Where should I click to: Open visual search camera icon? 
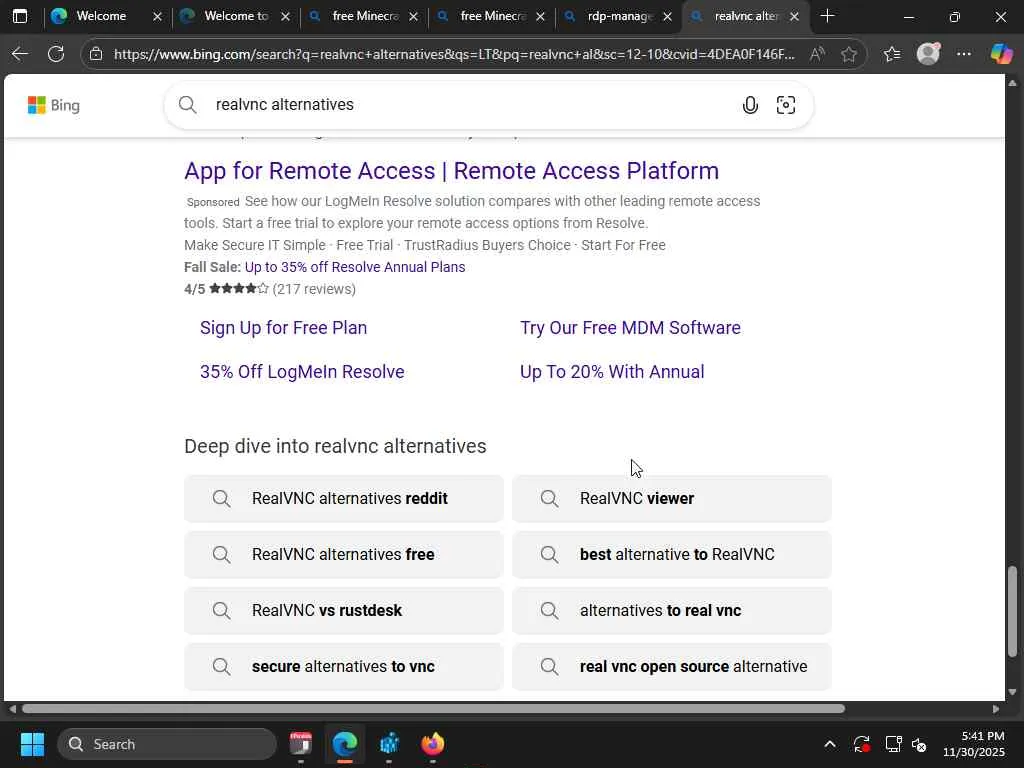[x=786, y=105]
